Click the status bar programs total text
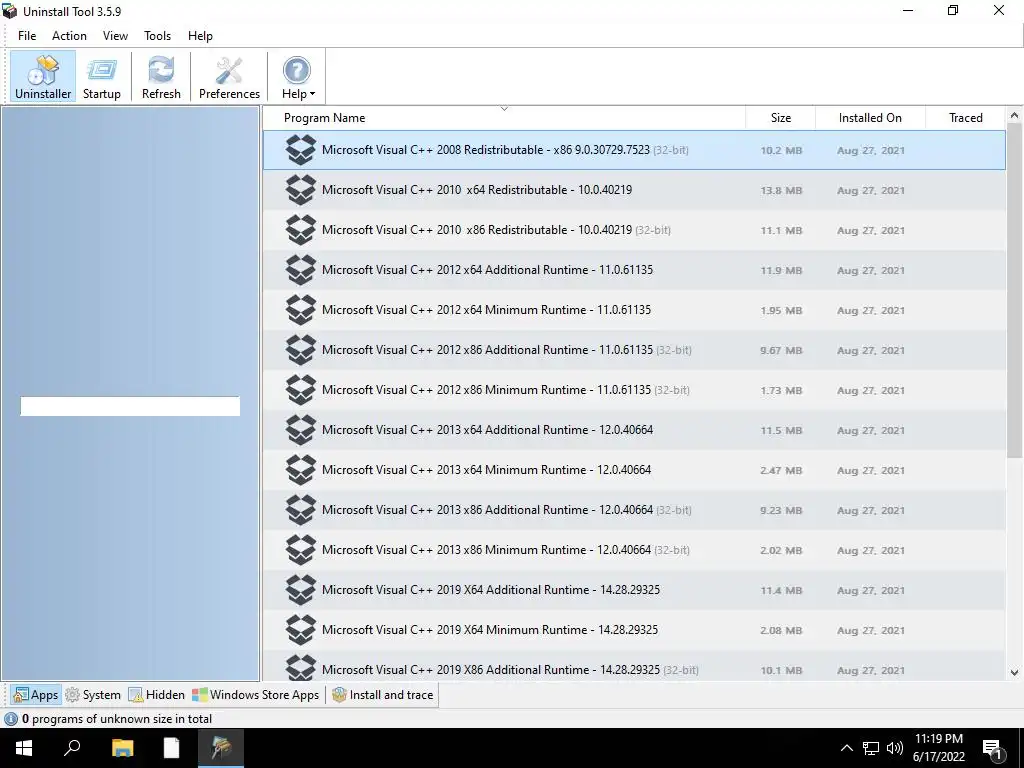 117,719
